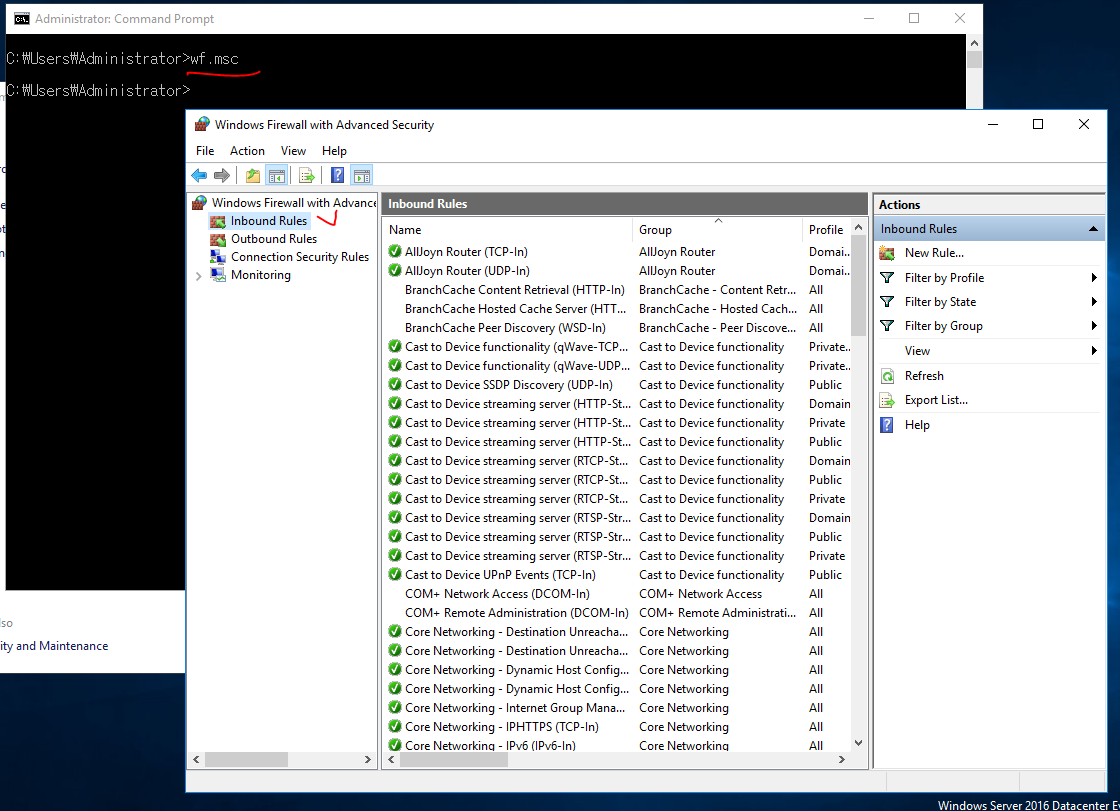Screen dimensions: 1120x811
Task: Click green check icon of AllJoyn Router (TCP-In)
Action: pos(395,252)
